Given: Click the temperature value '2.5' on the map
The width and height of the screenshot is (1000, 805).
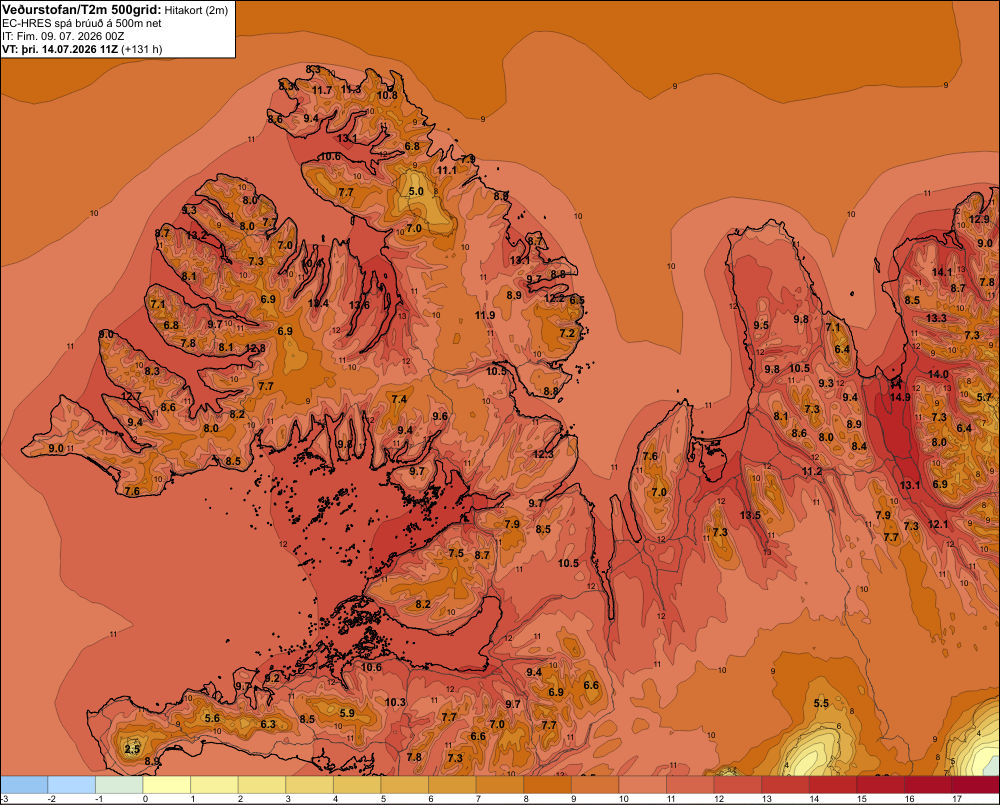Looking at the screenshot, I should [132, 749].
